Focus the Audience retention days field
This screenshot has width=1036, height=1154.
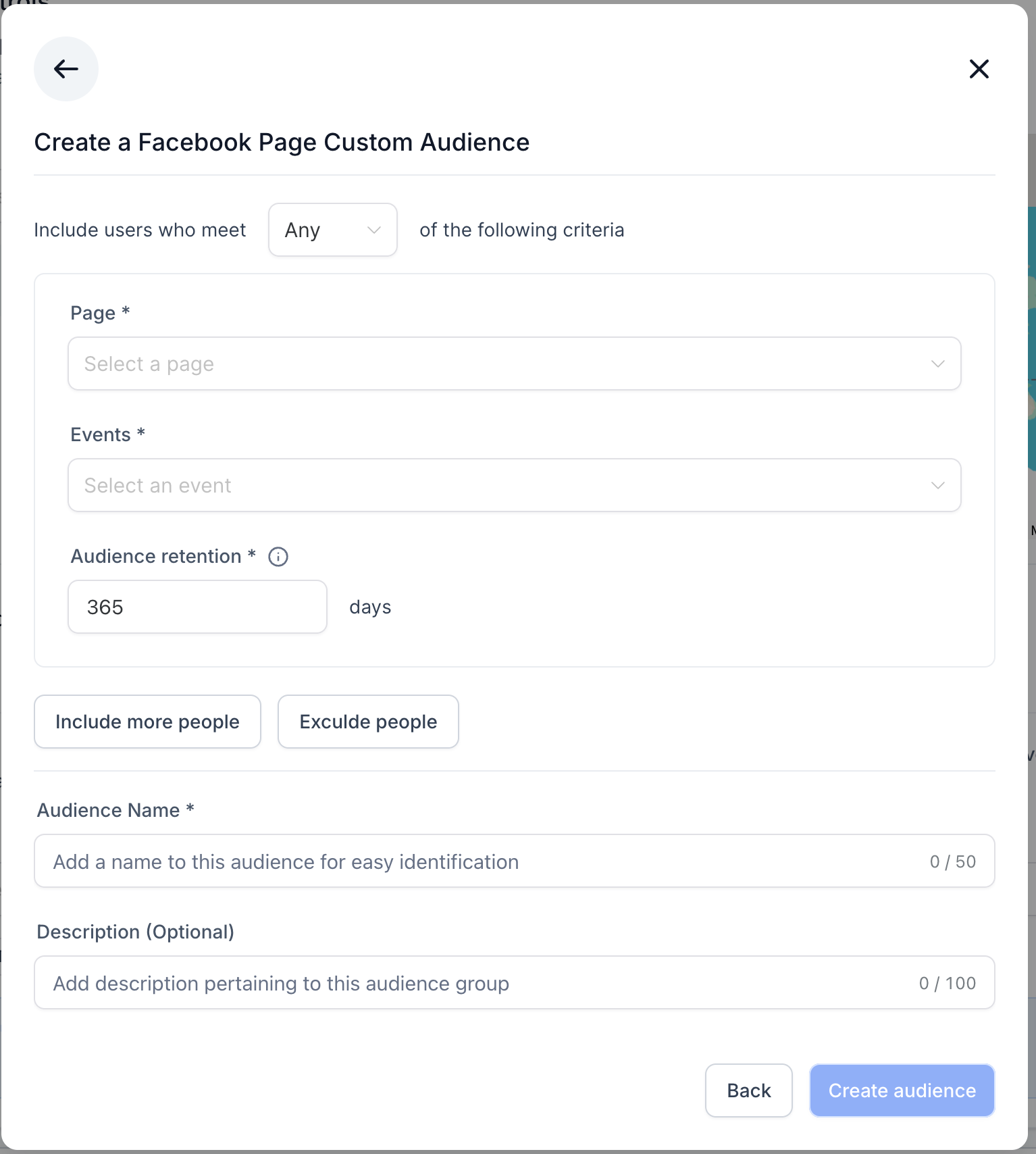tap(197, 607)
